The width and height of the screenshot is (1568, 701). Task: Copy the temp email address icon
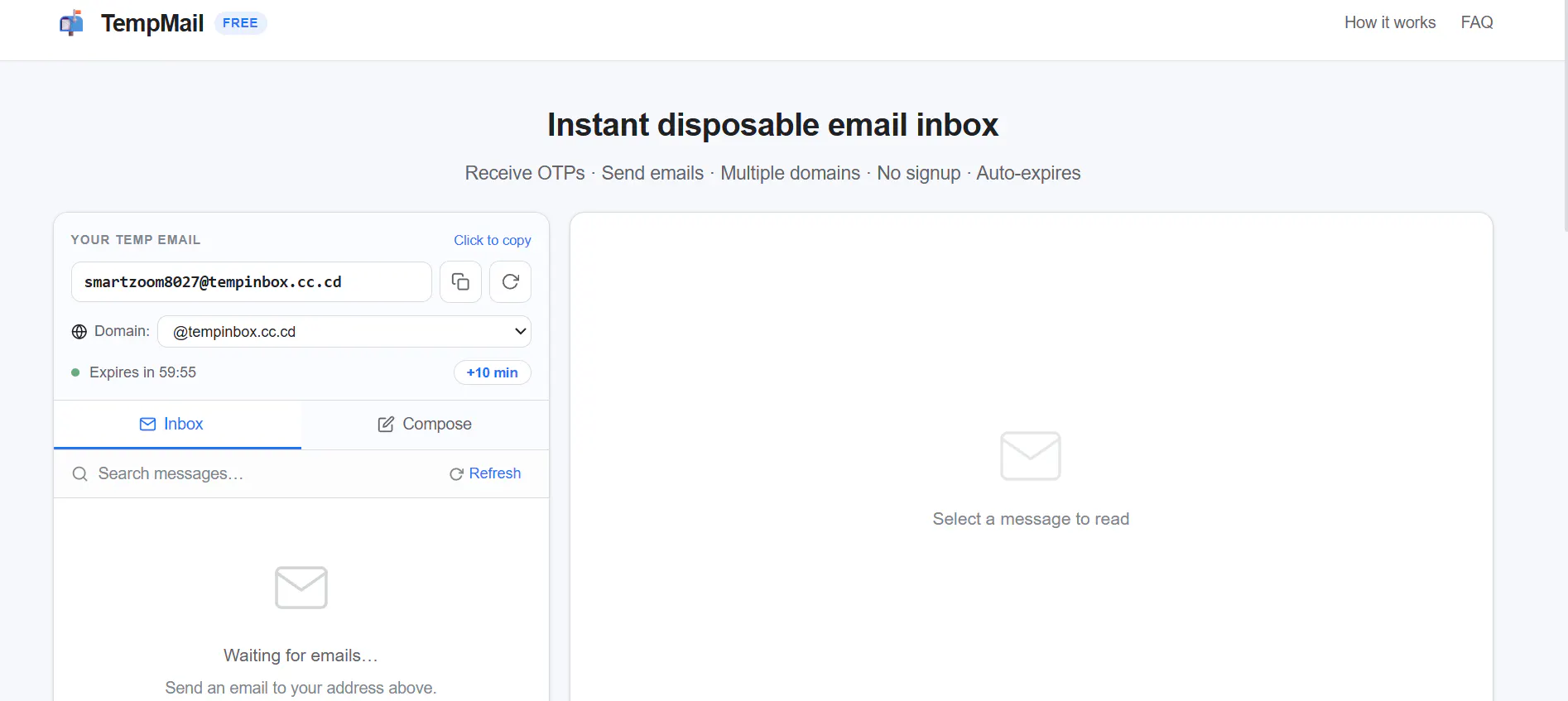click(460, 282)
